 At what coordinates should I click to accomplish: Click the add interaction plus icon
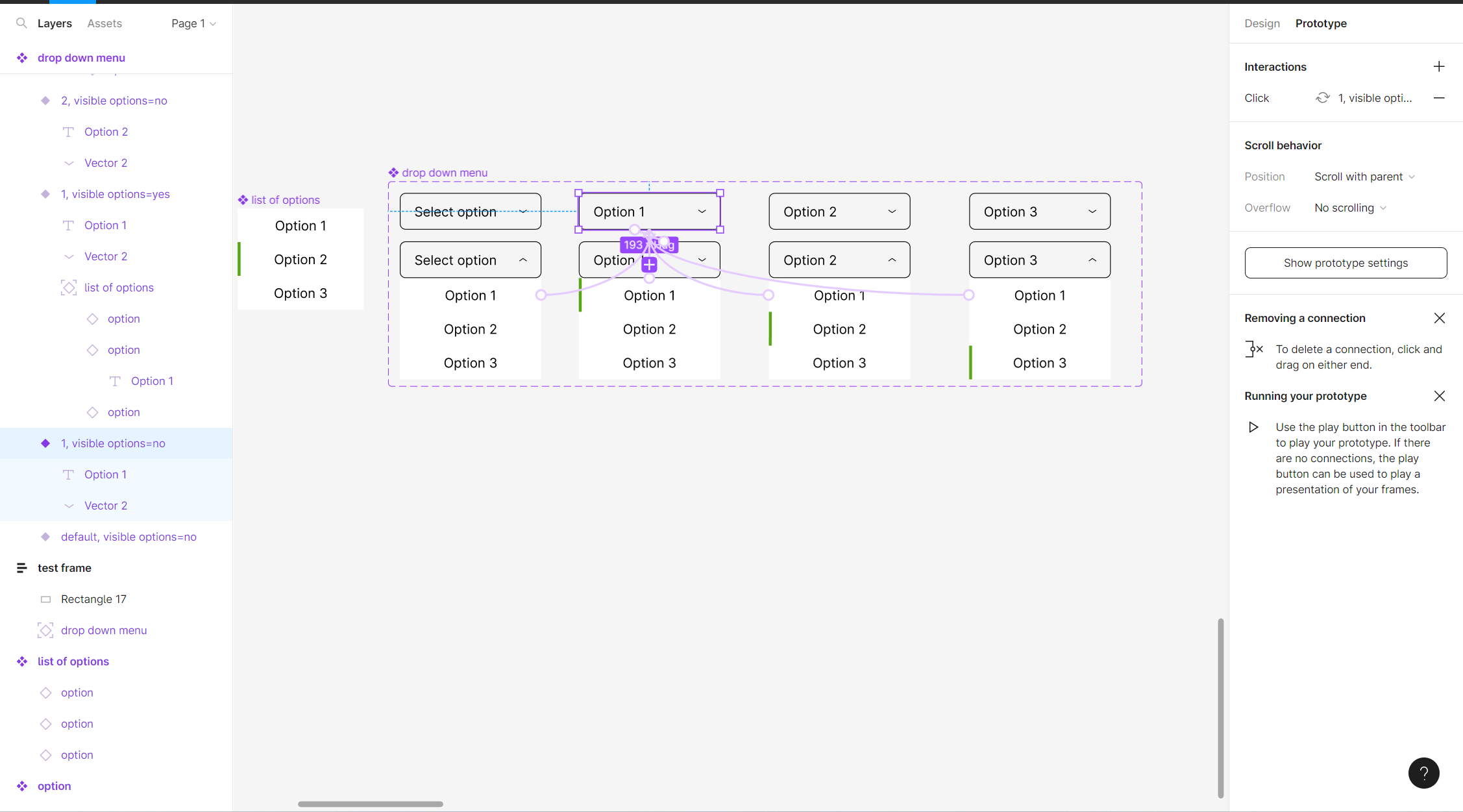click(1439, 66)
